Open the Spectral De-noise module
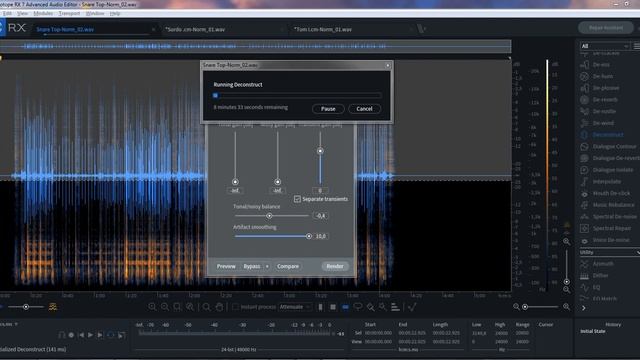The width and height of the screenshot is (640, 360). [x=614, y=217]
